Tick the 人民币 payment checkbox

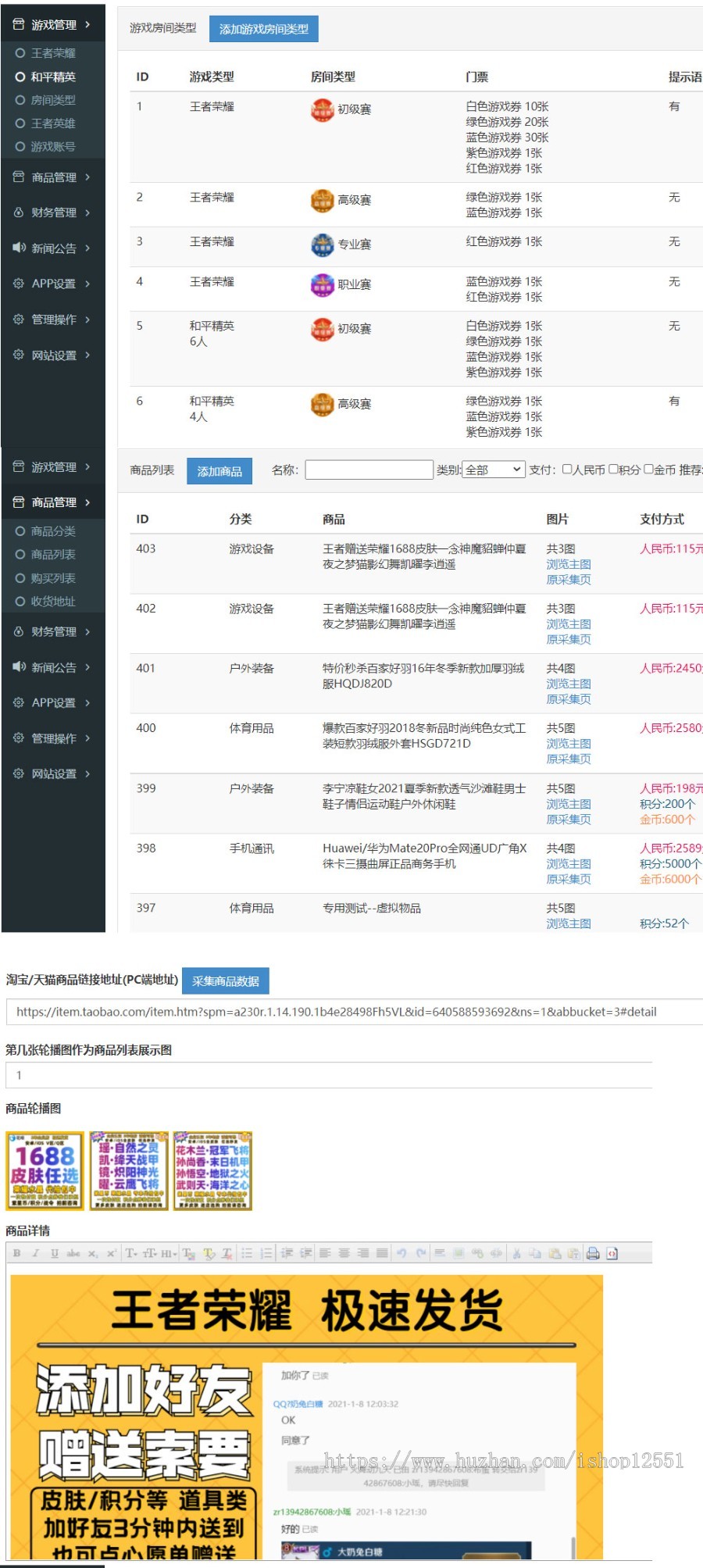[x=567, y=470]
